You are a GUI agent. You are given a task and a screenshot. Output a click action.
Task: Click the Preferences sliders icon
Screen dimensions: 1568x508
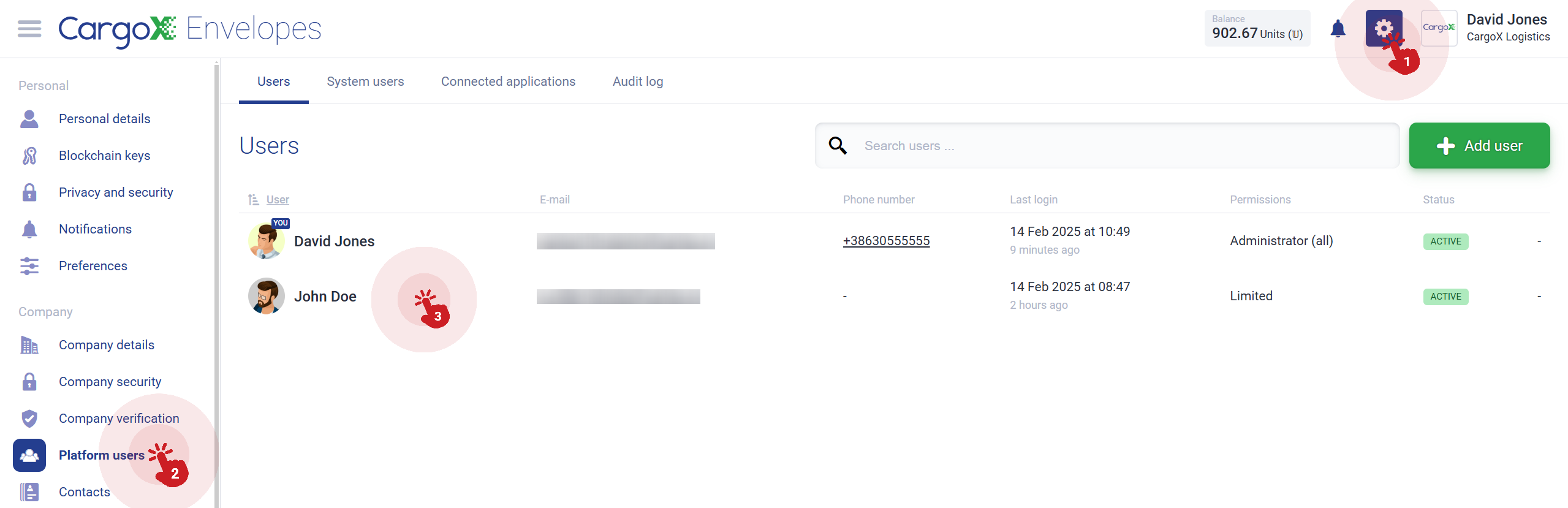click(29, 266)
